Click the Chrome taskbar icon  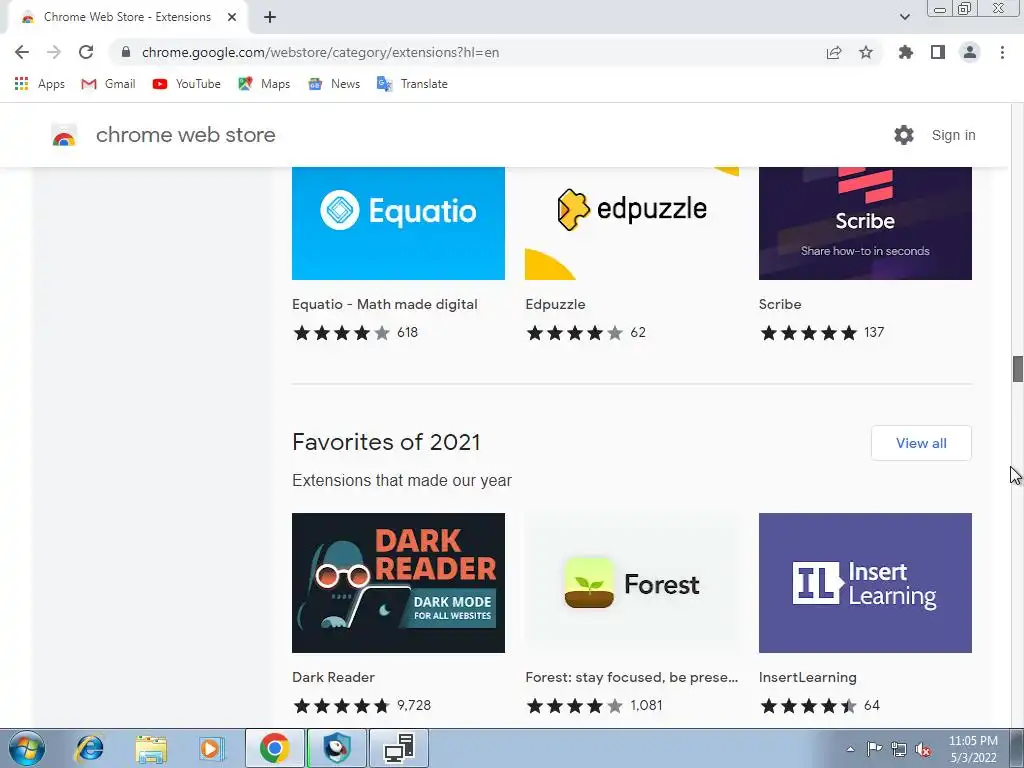[x=275, y=748]
